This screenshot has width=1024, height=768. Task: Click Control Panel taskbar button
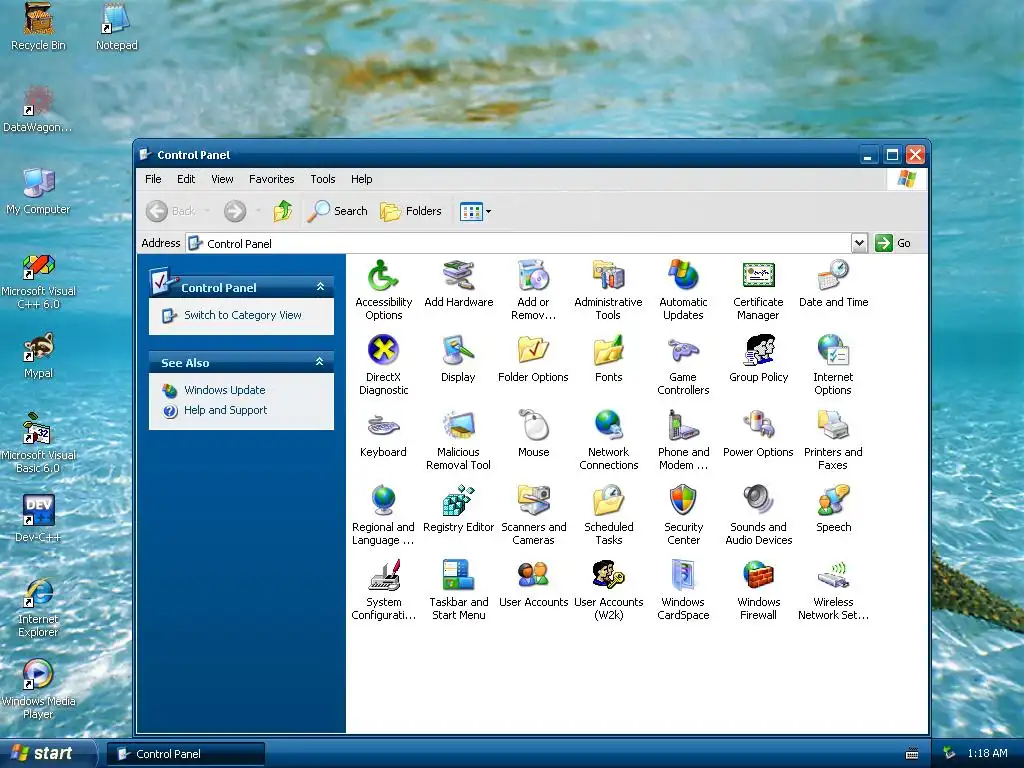(x=185, y=754)
